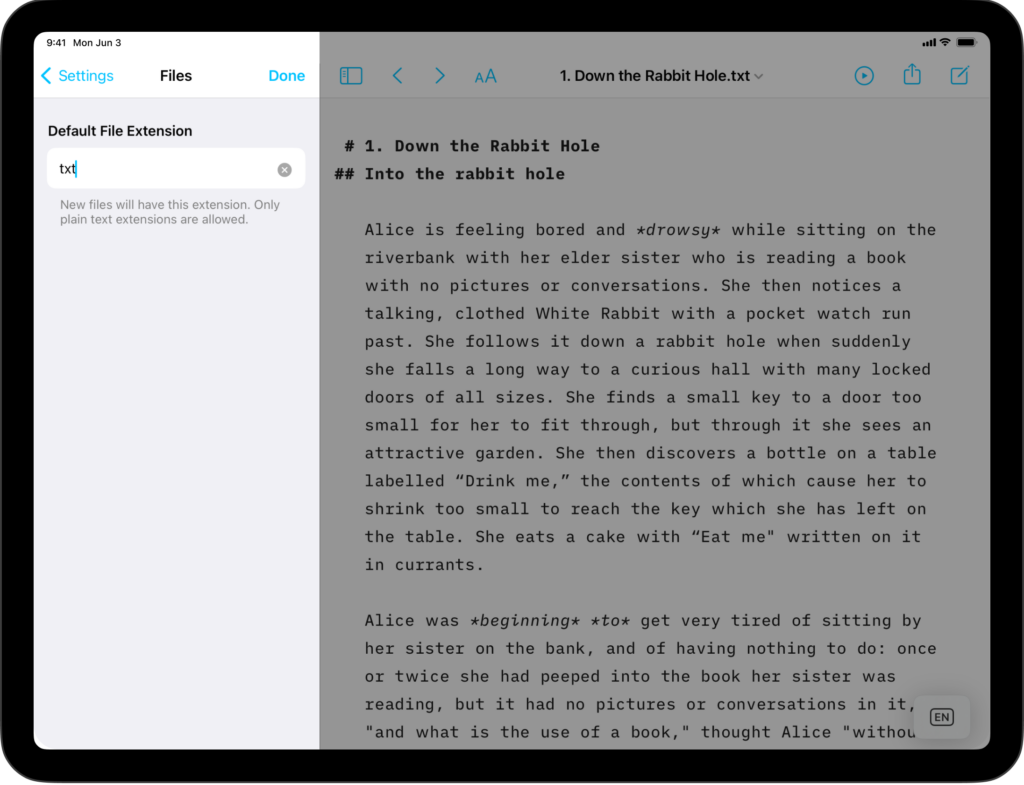Create a new document with the compose icon
Screen dimensions: 1024x785
pos(959,75)
